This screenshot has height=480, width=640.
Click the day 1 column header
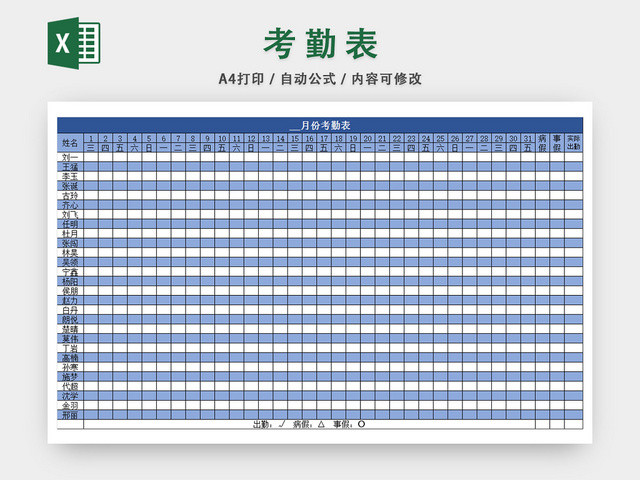coord(91,138)
